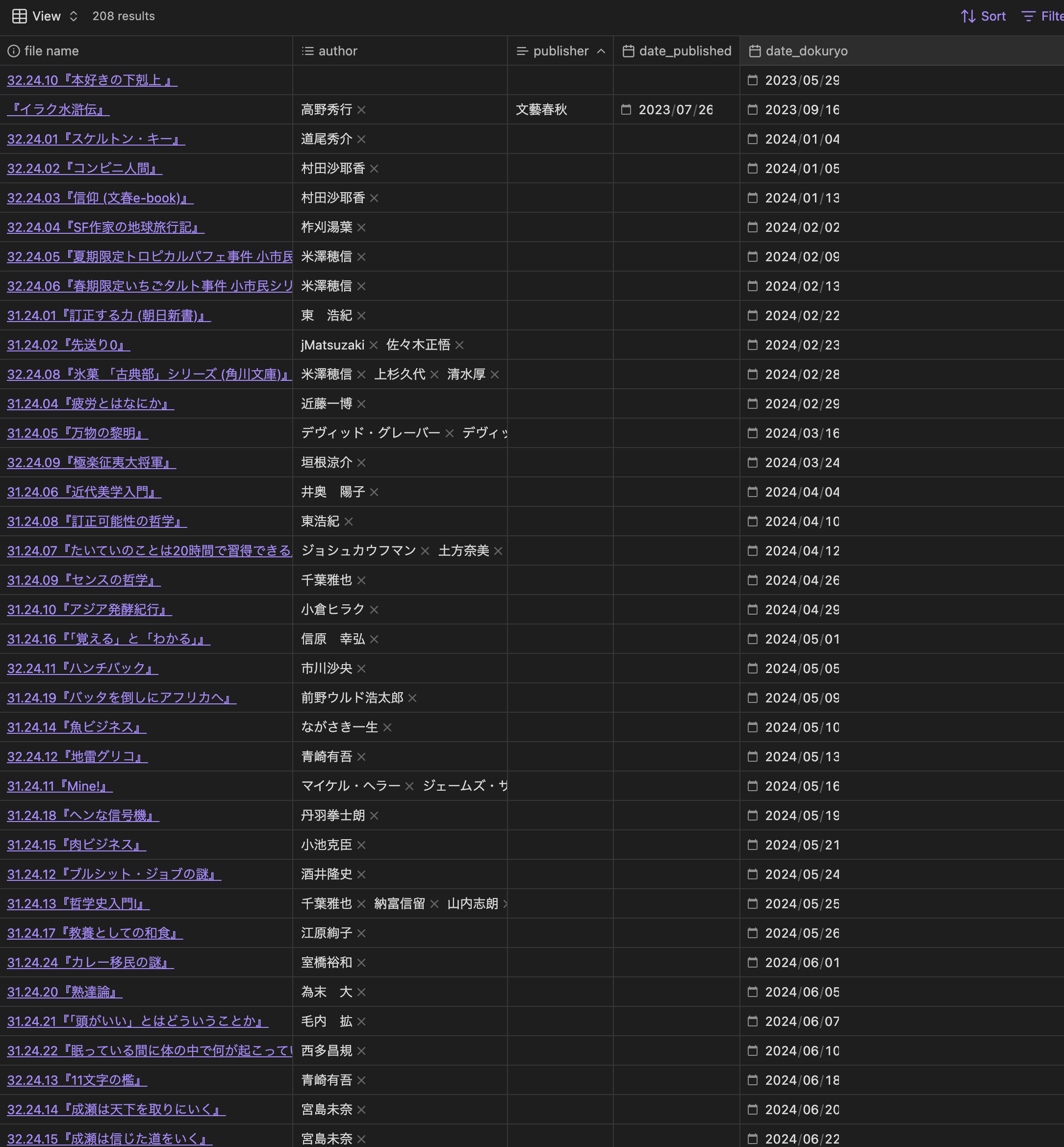Click the empty author cell in first row
Viewport: 1064px width, 1147px height.
tap(400, 80)
